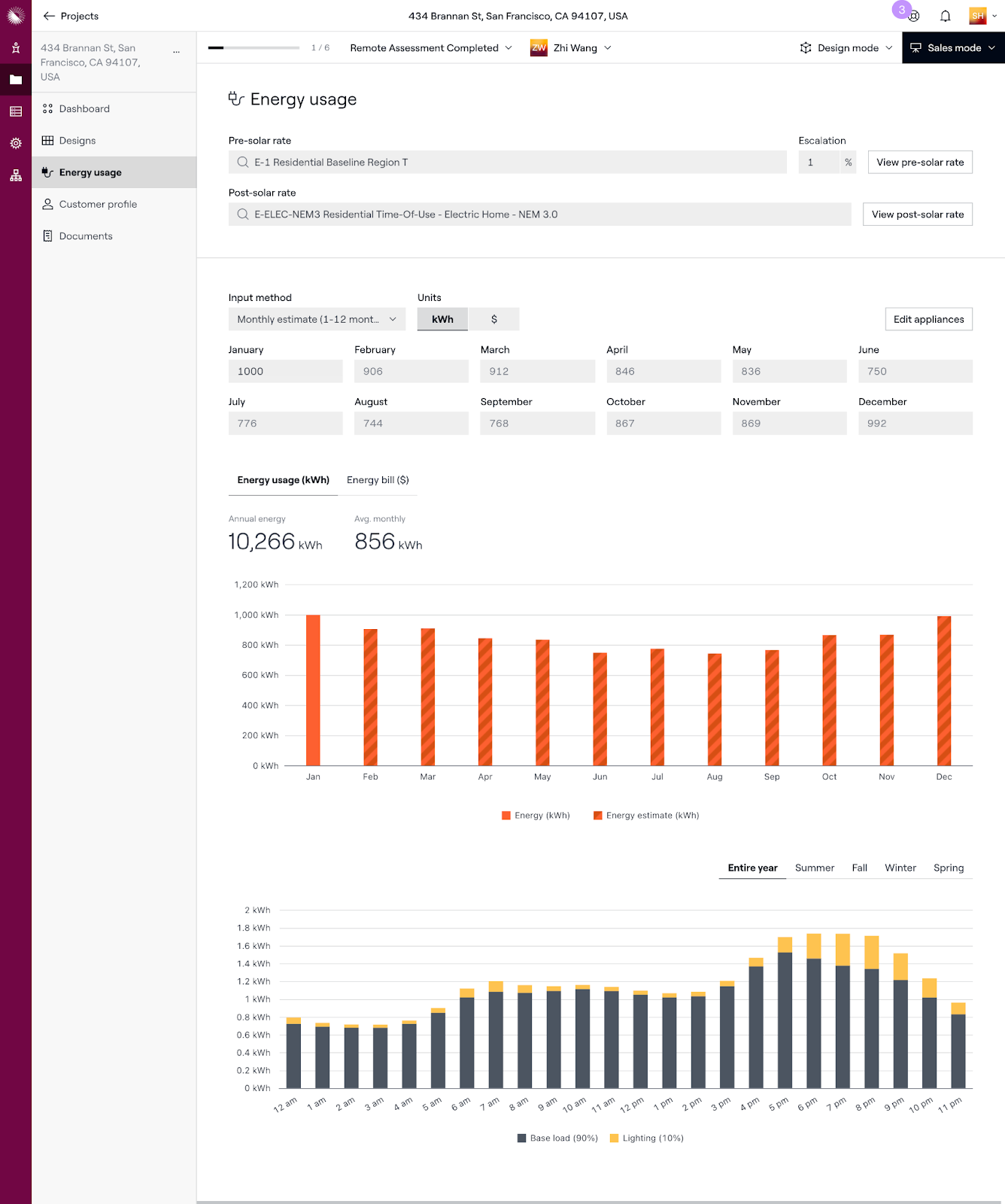Viewport: 1005px width, 1204px height.
Task: Switch units to kWh
Action: (x=442, y=319)
